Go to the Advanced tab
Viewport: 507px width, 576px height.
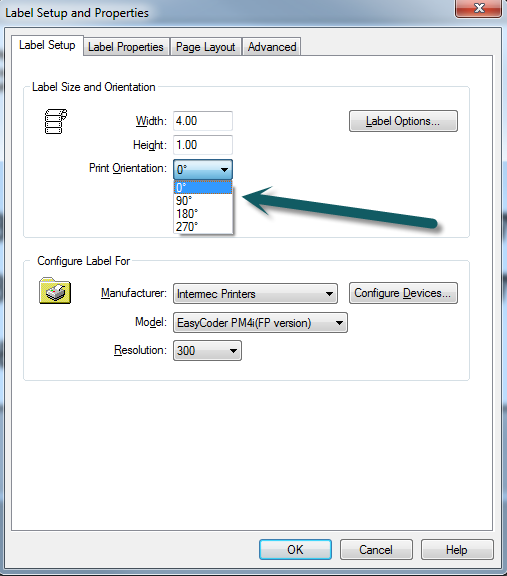click(272, 47)
